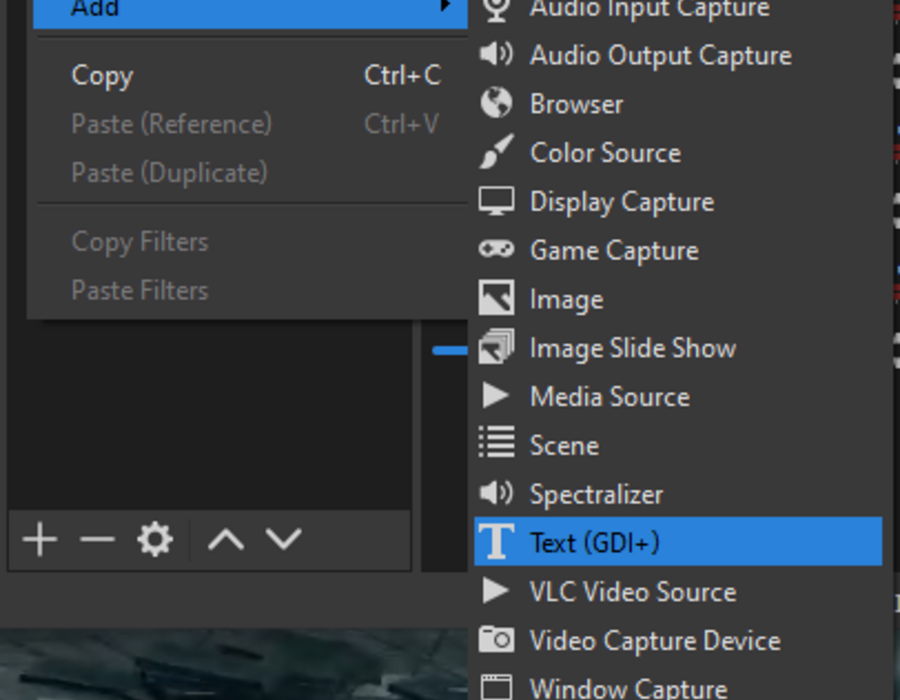Click the blue slider bar behind menu
The height and width of the screenshot is (700, 900).
tap(450, 351)
